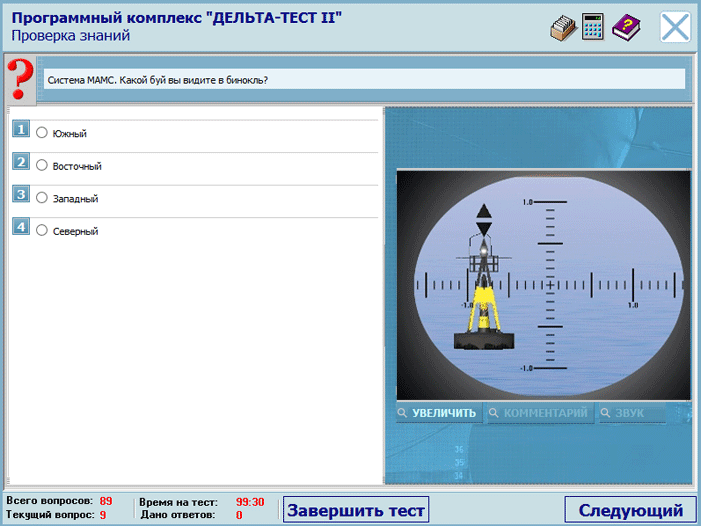Image resolution: width=701 pixels, height=526 pixels.
Task: Click the program title ДЕЛЬТА-ТЕСТ II
Action: pos(177,18)
